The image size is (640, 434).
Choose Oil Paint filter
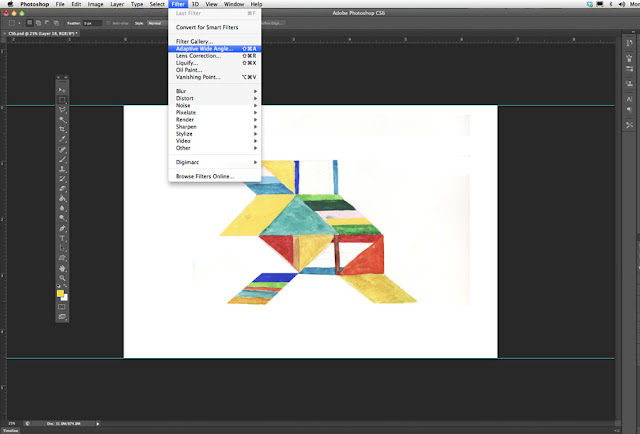215,70
